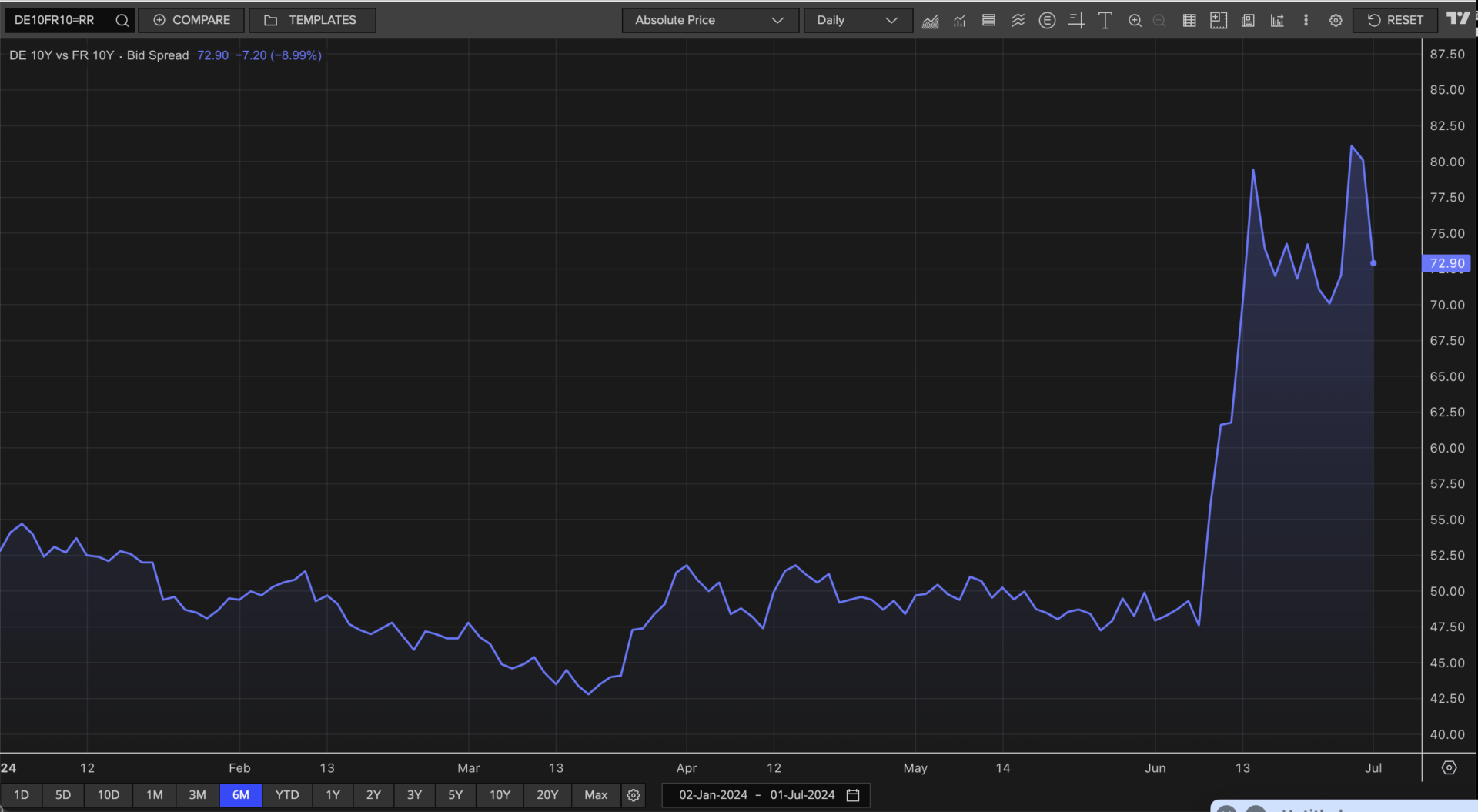
Task: Click the text annotation T tool
Action: [1105, 21]
